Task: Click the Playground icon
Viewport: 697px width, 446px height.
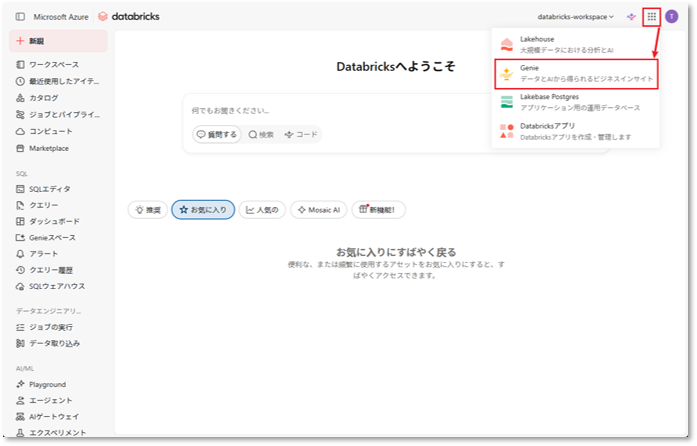Action: (20, 384)
